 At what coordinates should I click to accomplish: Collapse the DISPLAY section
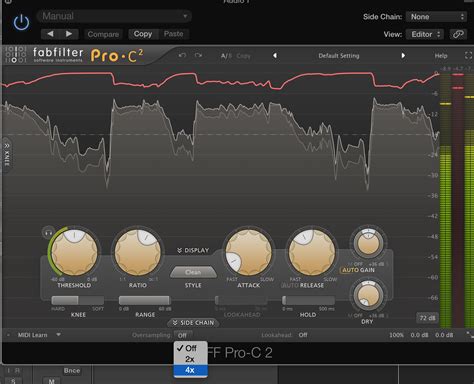click(x=193, y=250)
